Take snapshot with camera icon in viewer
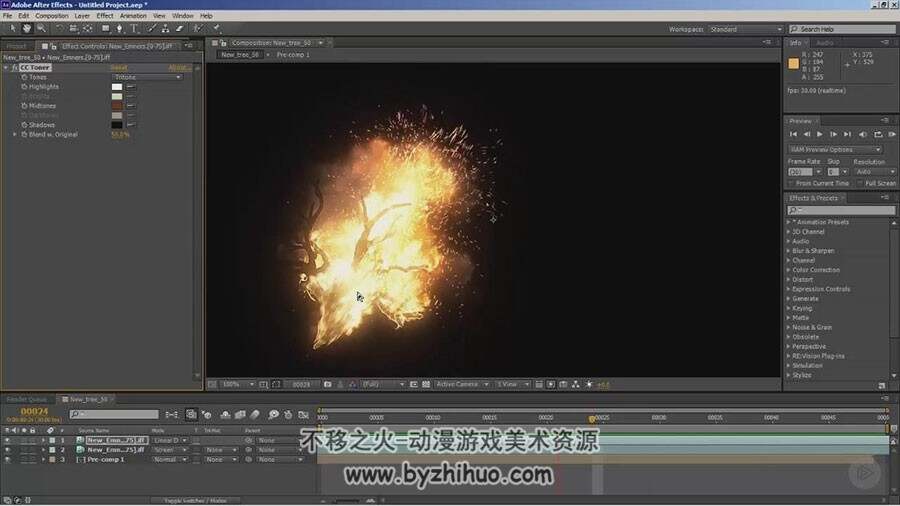Viewport: 900px width, 506px height. point(328,384)
